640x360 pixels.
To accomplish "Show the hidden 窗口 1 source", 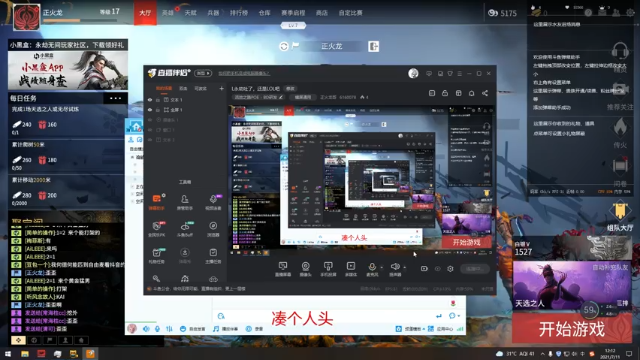I will coord(150,130).
